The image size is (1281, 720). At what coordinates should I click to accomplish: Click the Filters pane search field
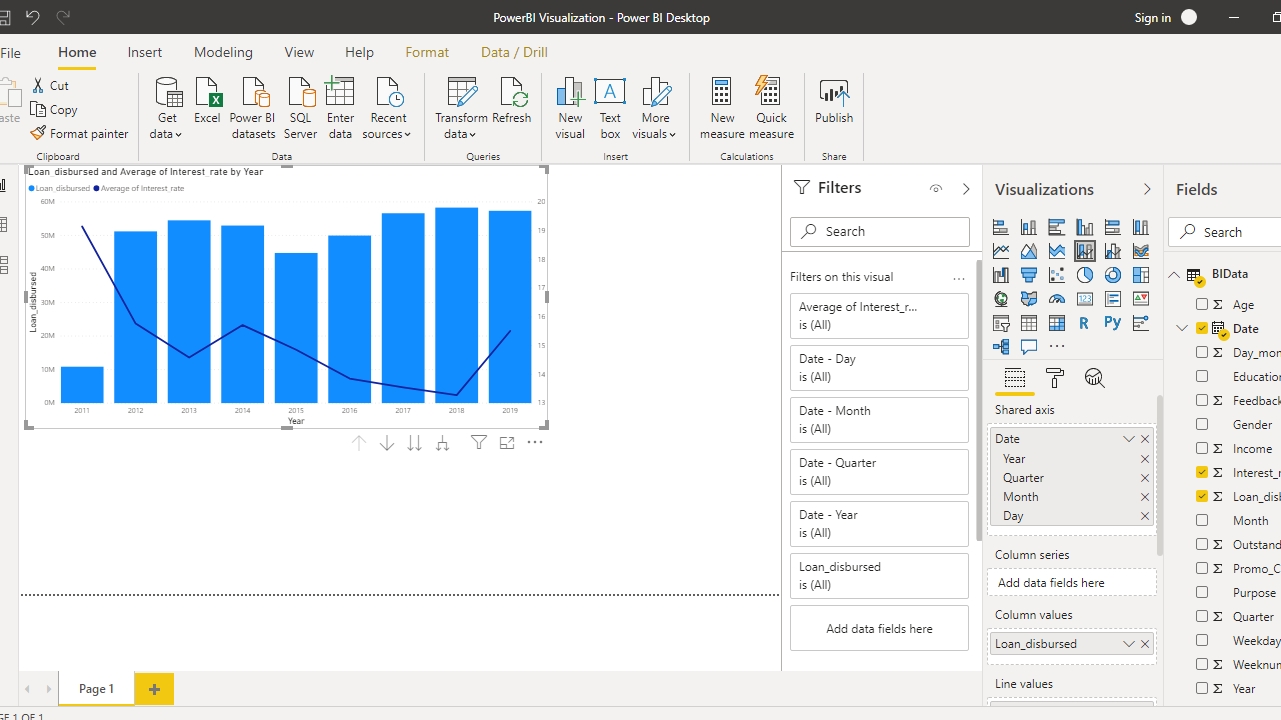pyautogui.click(x=880, y=231)
